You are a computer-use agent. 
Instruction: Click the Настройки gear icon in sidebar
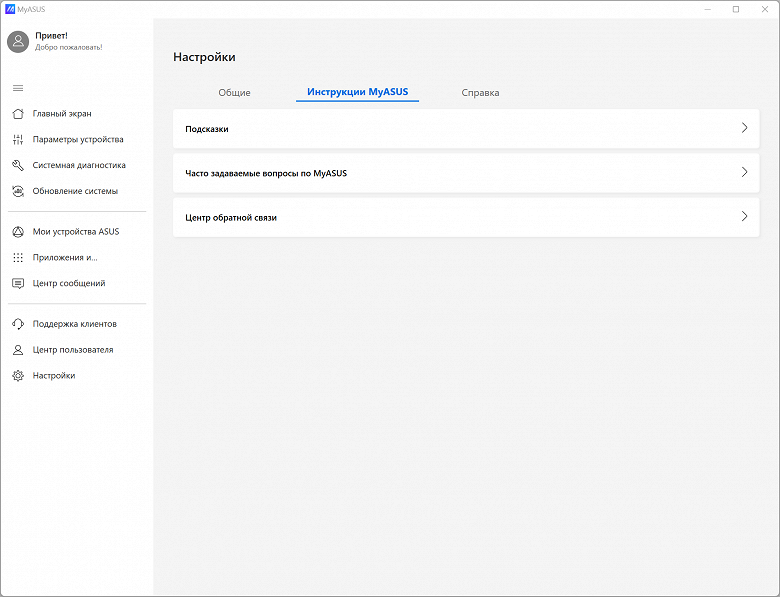point(18,376)
